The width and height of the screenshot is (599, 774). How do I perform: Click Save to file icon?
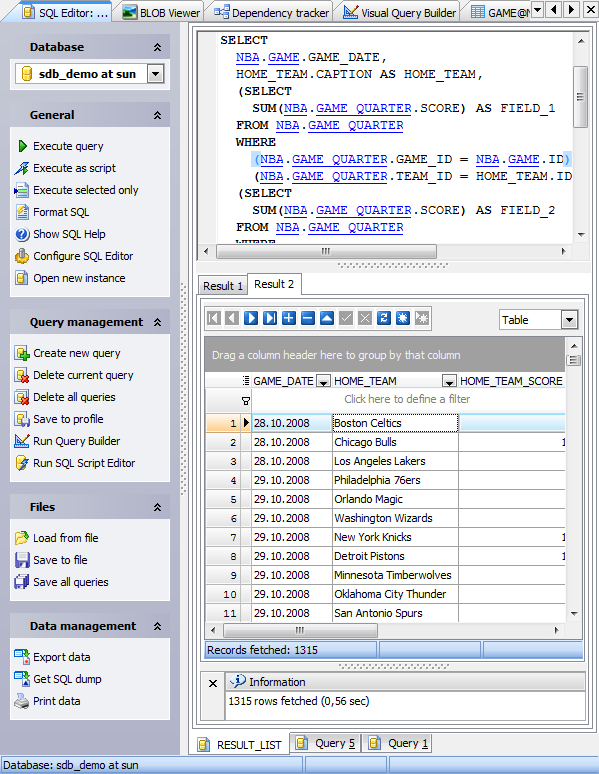(22, 560)
